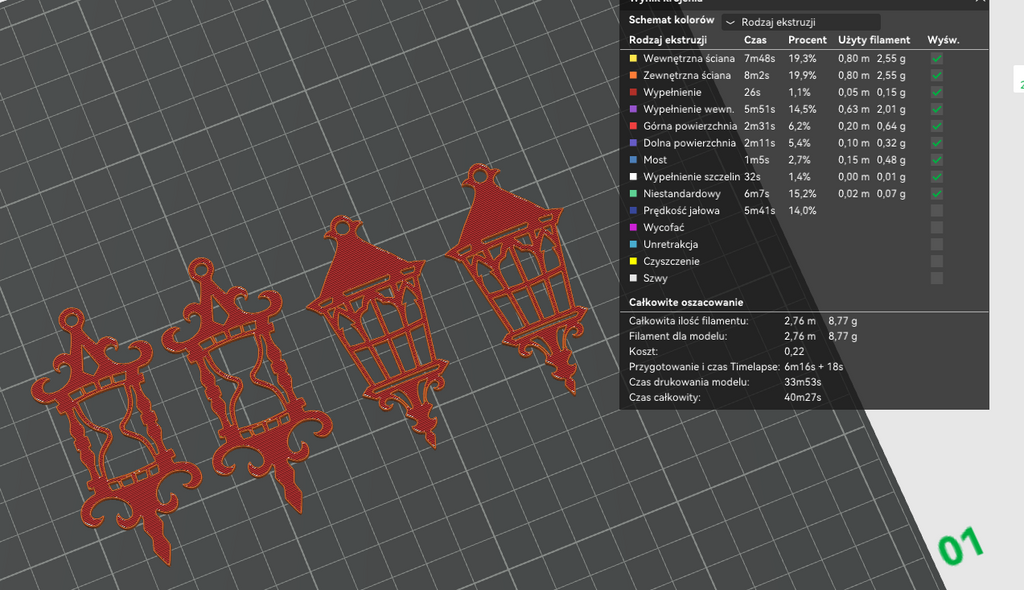Open the Rodzaj ekstruzji color scheme dropdown
Screen dimensions: 1024x590
click(x=801, y=22)
